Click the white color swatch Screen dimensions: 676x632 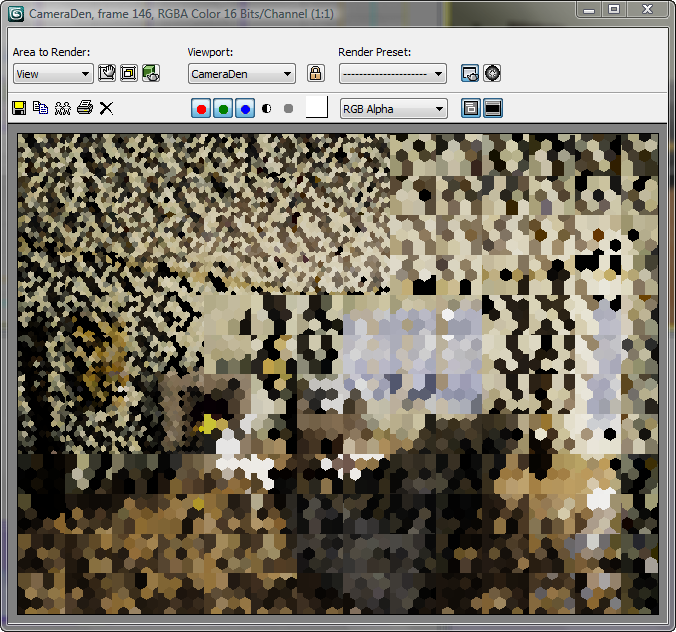(317, 107)
